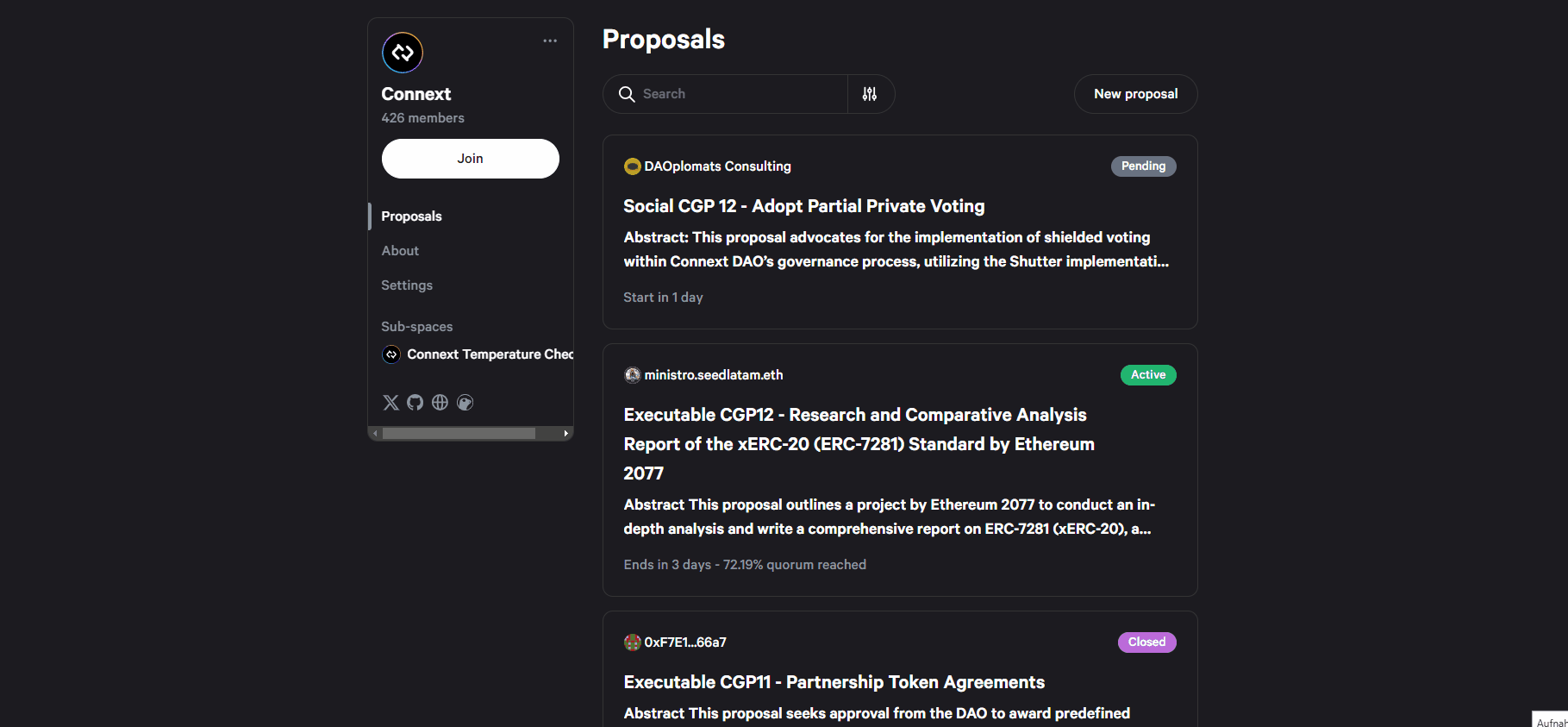
Task: Open Connext's X (Twitter) profile
Action: [x=390, y=403]
